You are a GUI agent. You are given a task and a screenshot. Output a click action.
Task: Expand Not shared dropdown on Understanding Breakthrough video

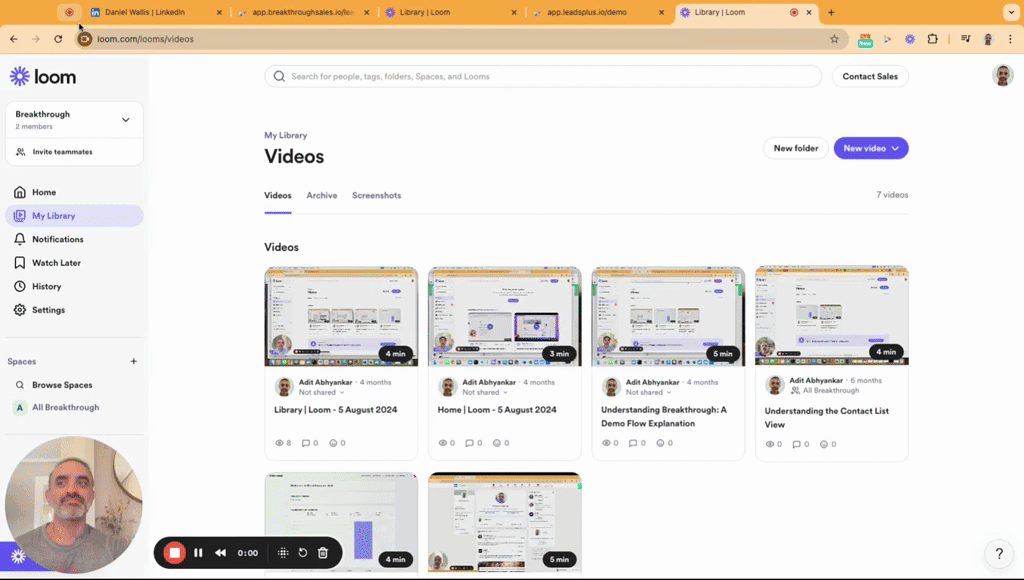coord(648,393)
